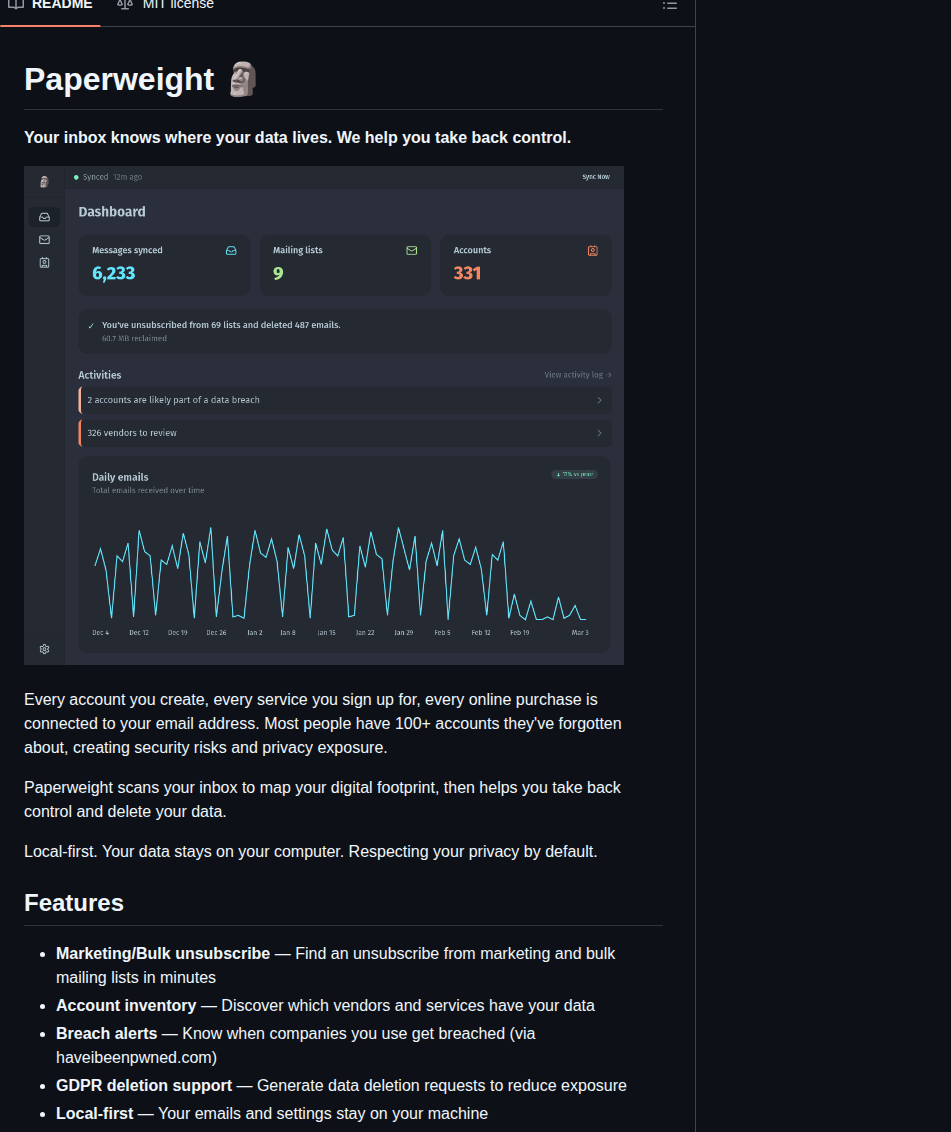
Task: Click the 'Account inventory' bullet text
Action: [126, 1005]
